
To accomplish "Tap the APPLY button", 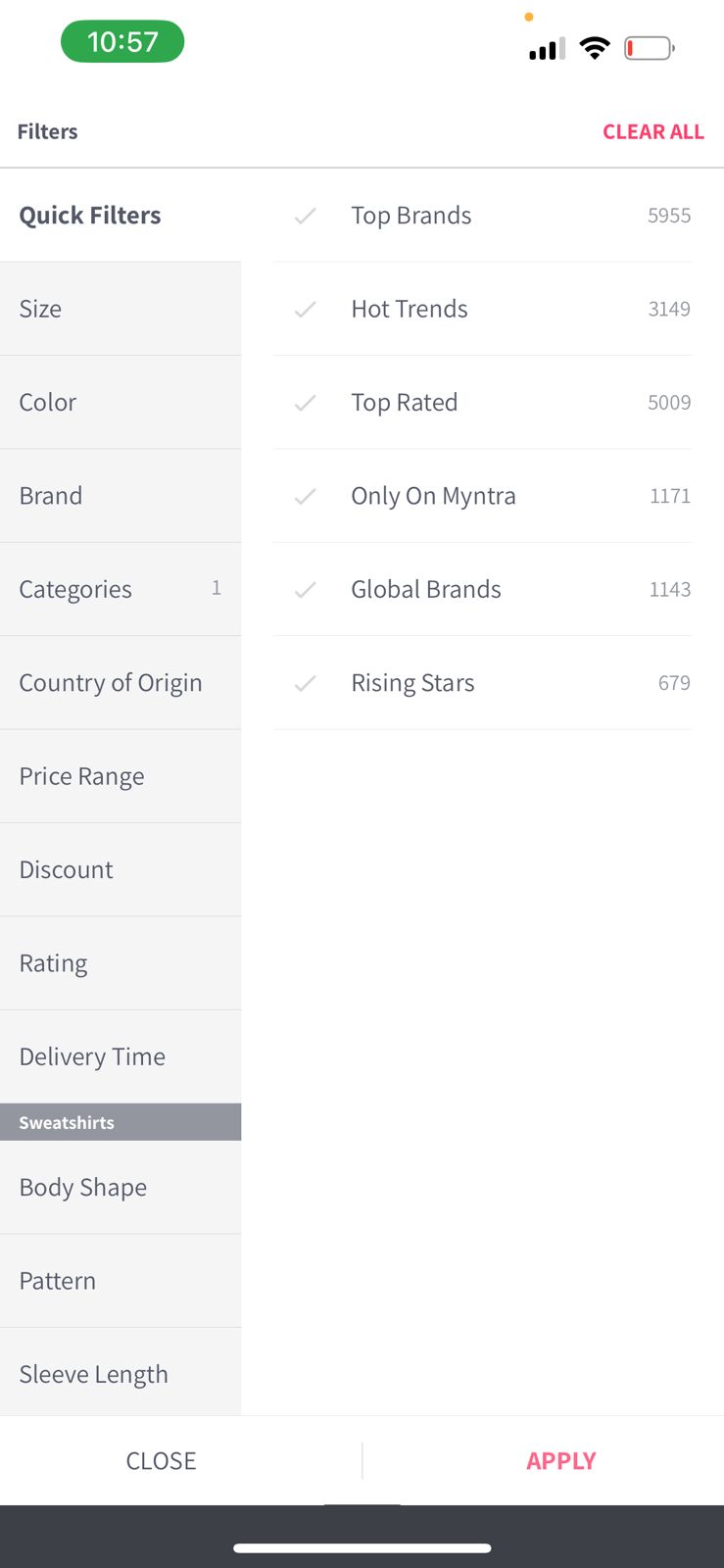I will click(x=560, y=1460).
